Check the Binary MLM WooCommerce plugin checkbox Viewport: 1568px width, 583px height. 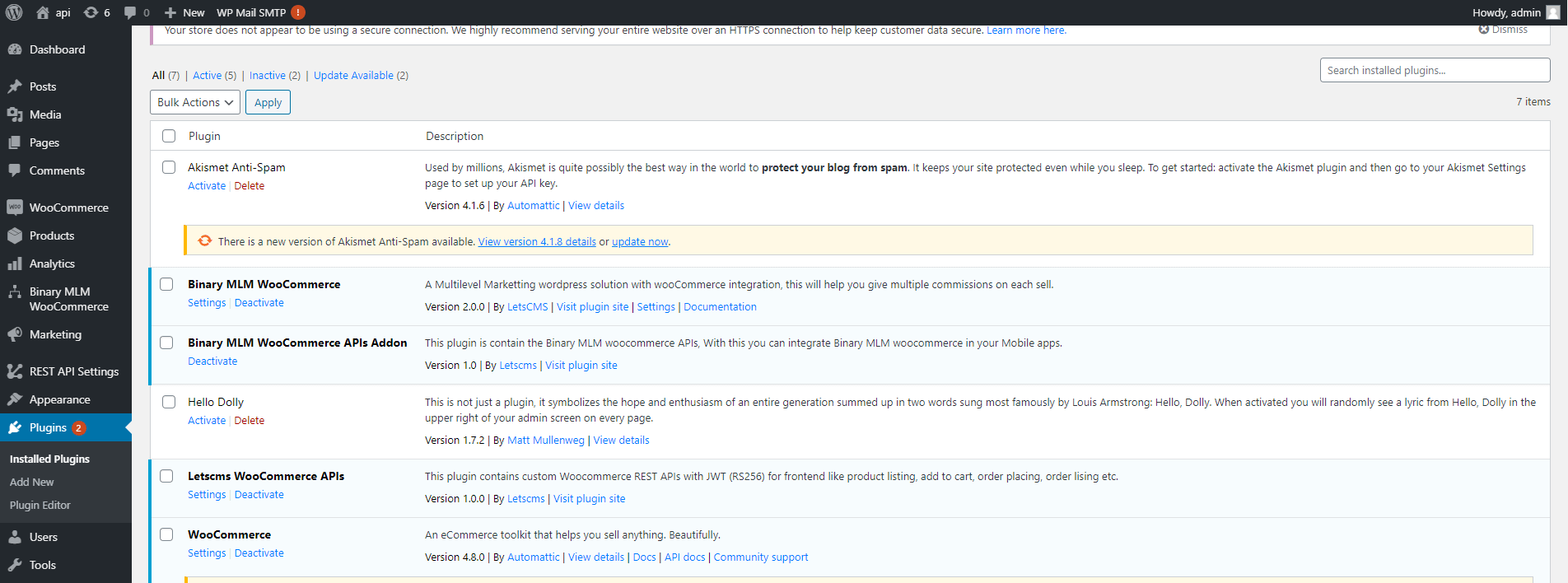[x=166, y=284]
